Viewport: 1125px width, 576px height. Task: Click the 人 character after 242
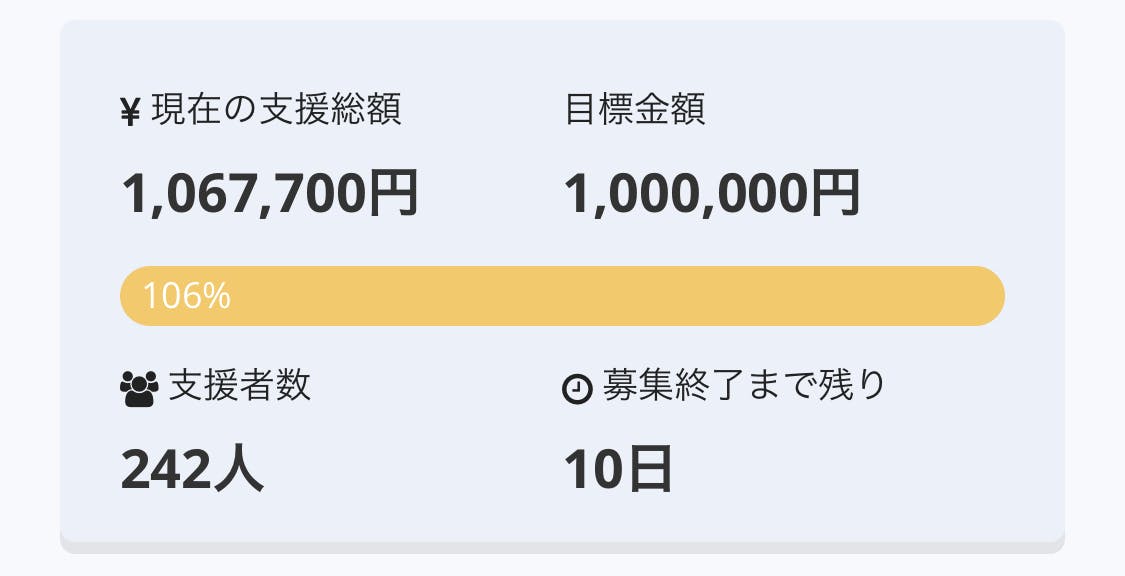tap(239, 470)
